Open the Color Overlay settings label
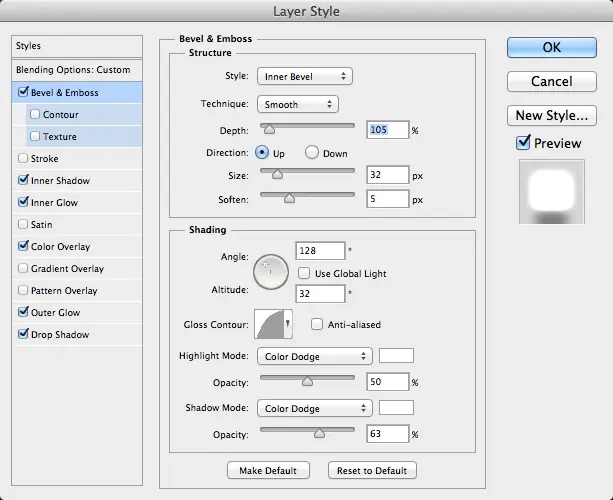The image size is (613, 500). point(61,246)
